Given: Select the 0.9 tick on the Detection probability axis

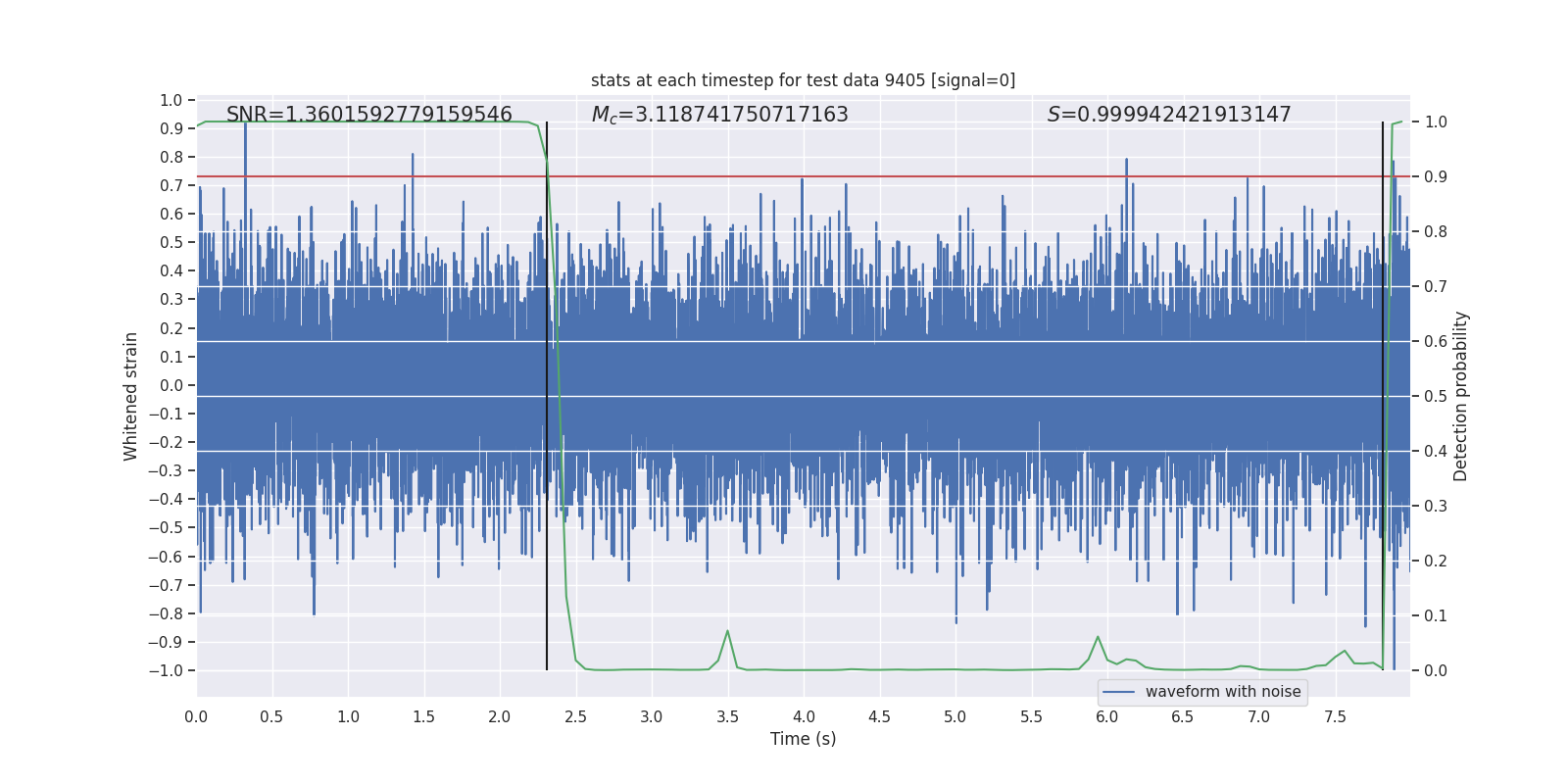Looking at the screenshot, I should [x=1436, y=176].
